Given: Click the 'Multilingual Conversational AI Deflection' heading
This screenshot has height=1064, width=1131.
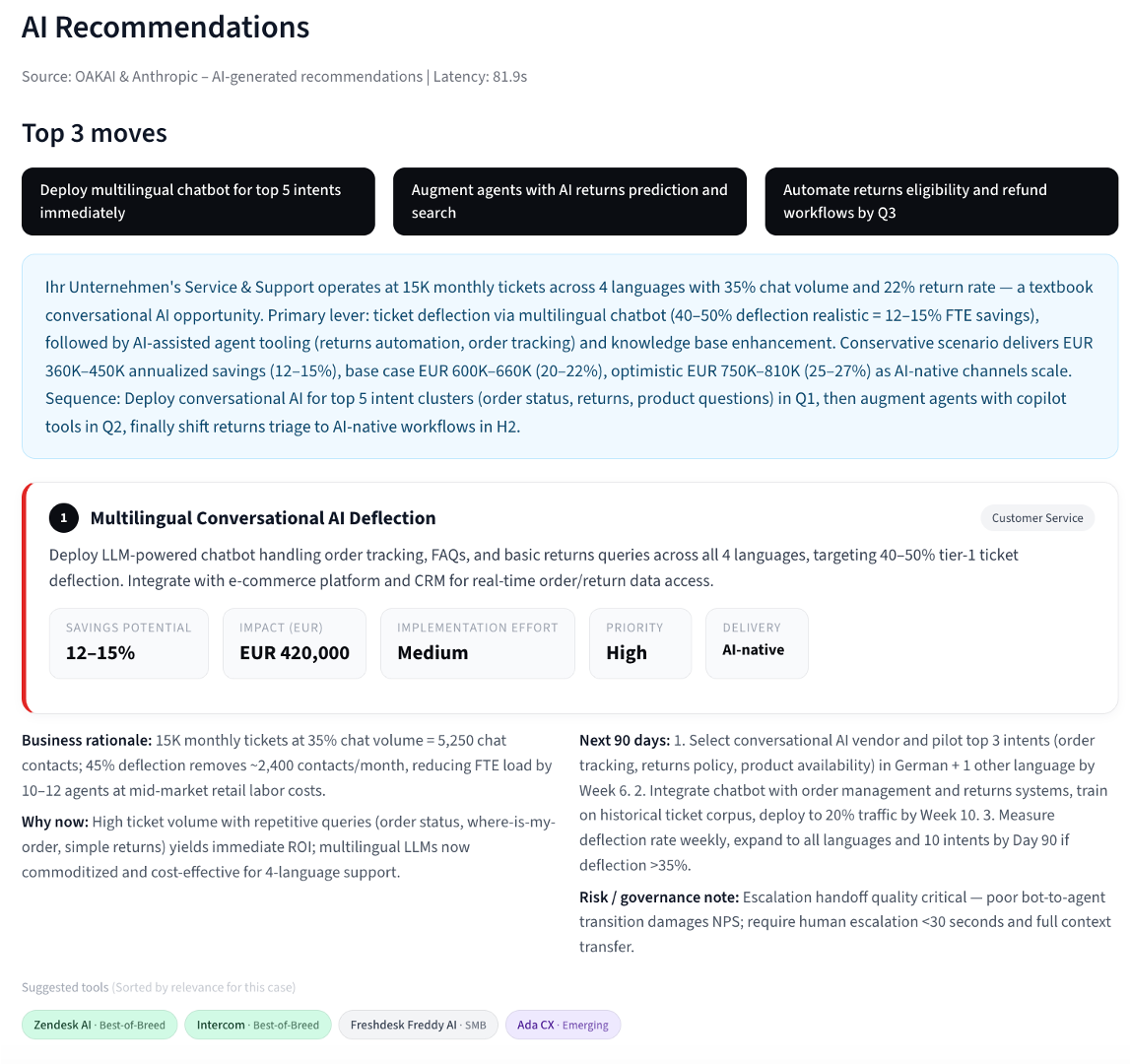Looking at the screenshot, I should coord(263,518).
